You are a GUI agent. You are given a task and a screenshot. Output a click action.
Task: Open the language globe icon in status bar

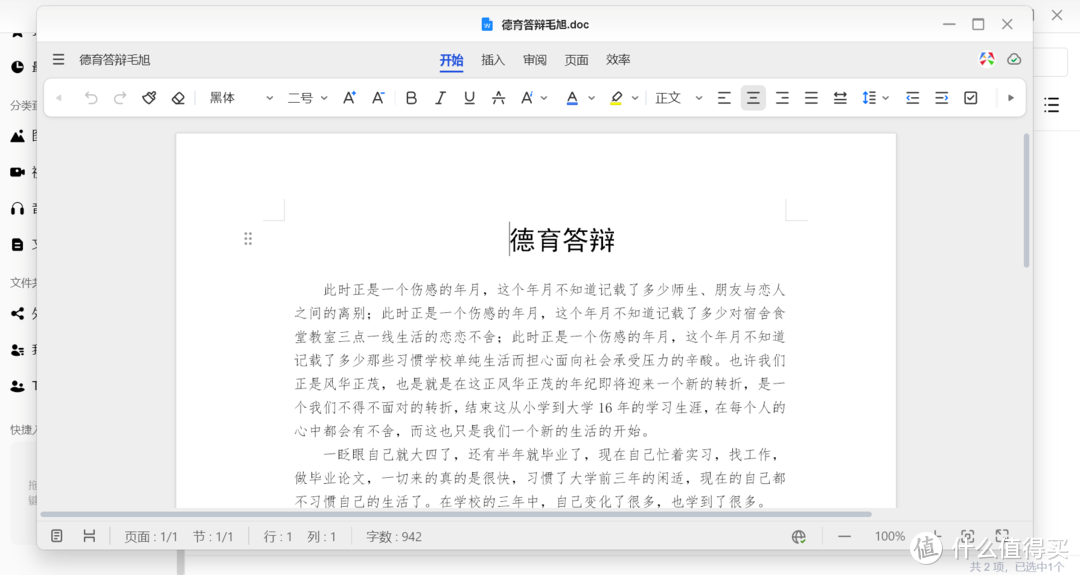click(x=799, y=536)
